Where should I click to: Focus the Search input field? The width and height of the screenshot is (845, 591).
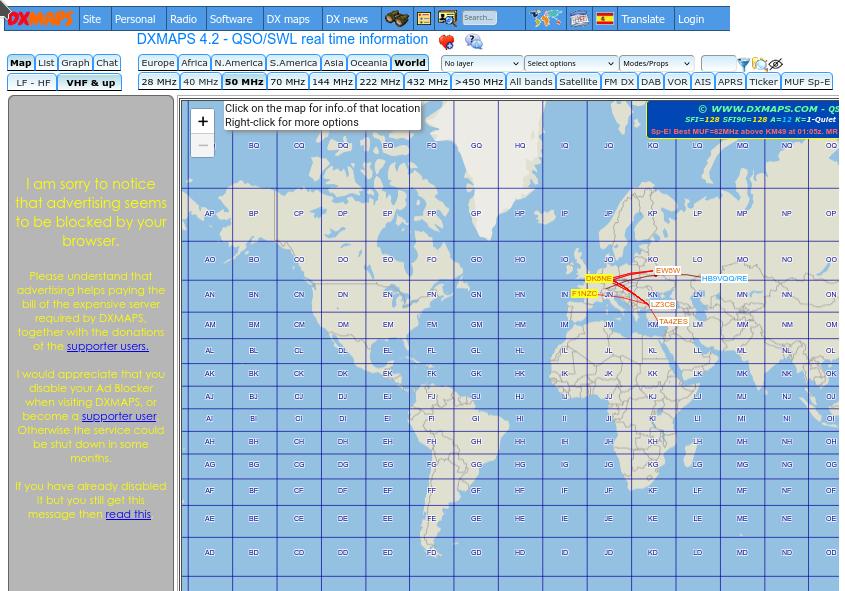pos(479,18)
